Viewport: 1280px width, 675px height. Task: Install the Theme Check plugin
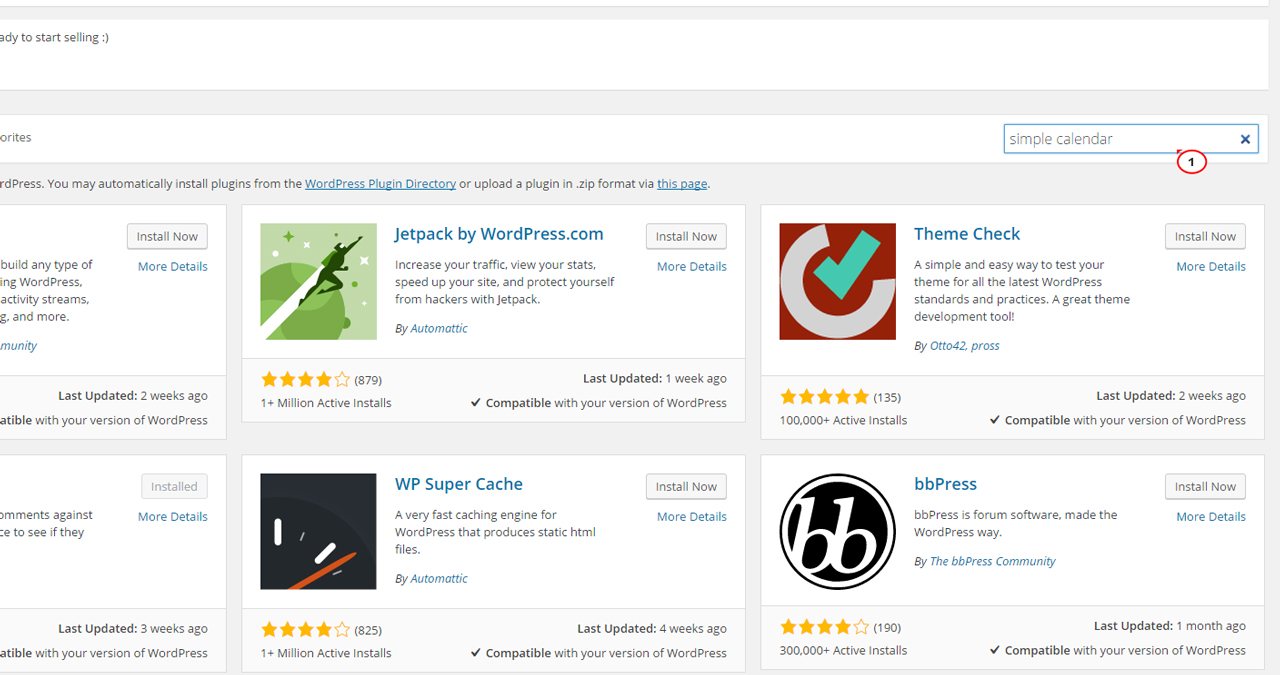click(x=1205, y=237)
